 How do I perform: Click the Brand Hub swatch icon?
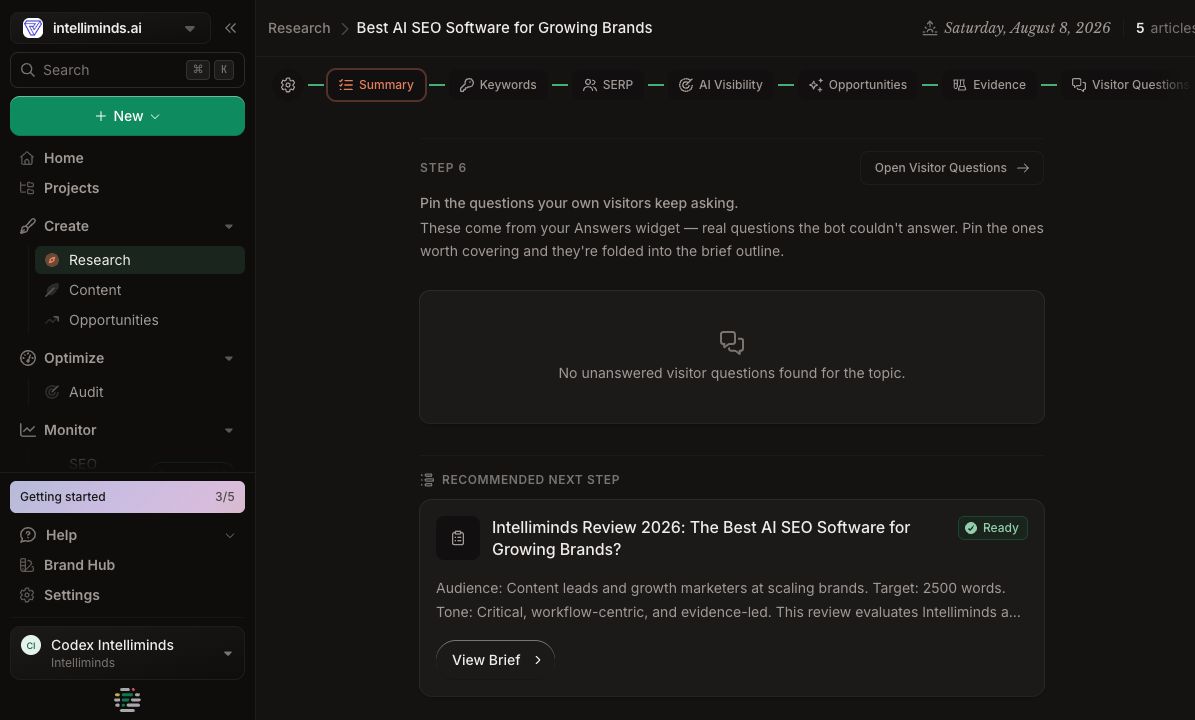coord(27,565)
